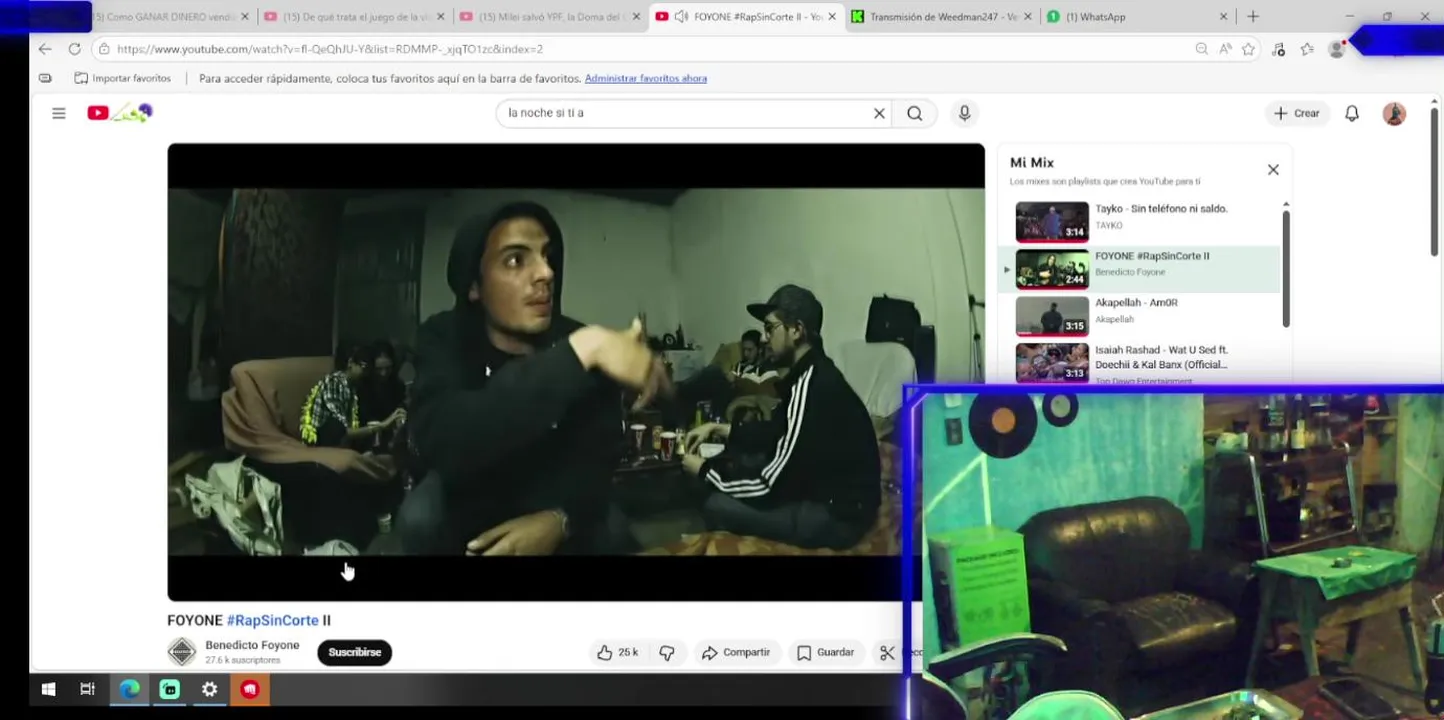The width and height of the screenshot is (1444, 720).
Task: Play Tayko - Sin teléfono ni saldo thumbnail
Action: [x=1052, y=222]
